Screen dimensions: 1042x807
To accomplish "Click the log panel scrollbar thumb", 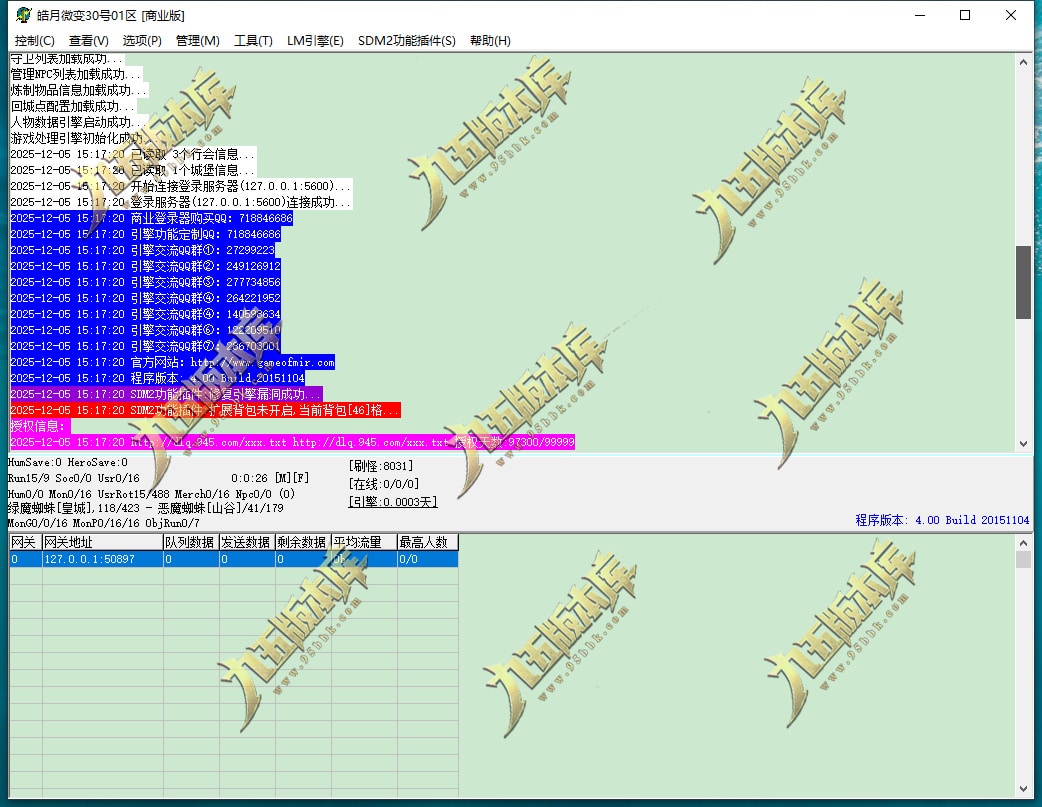I will [x=1023, y=282].
